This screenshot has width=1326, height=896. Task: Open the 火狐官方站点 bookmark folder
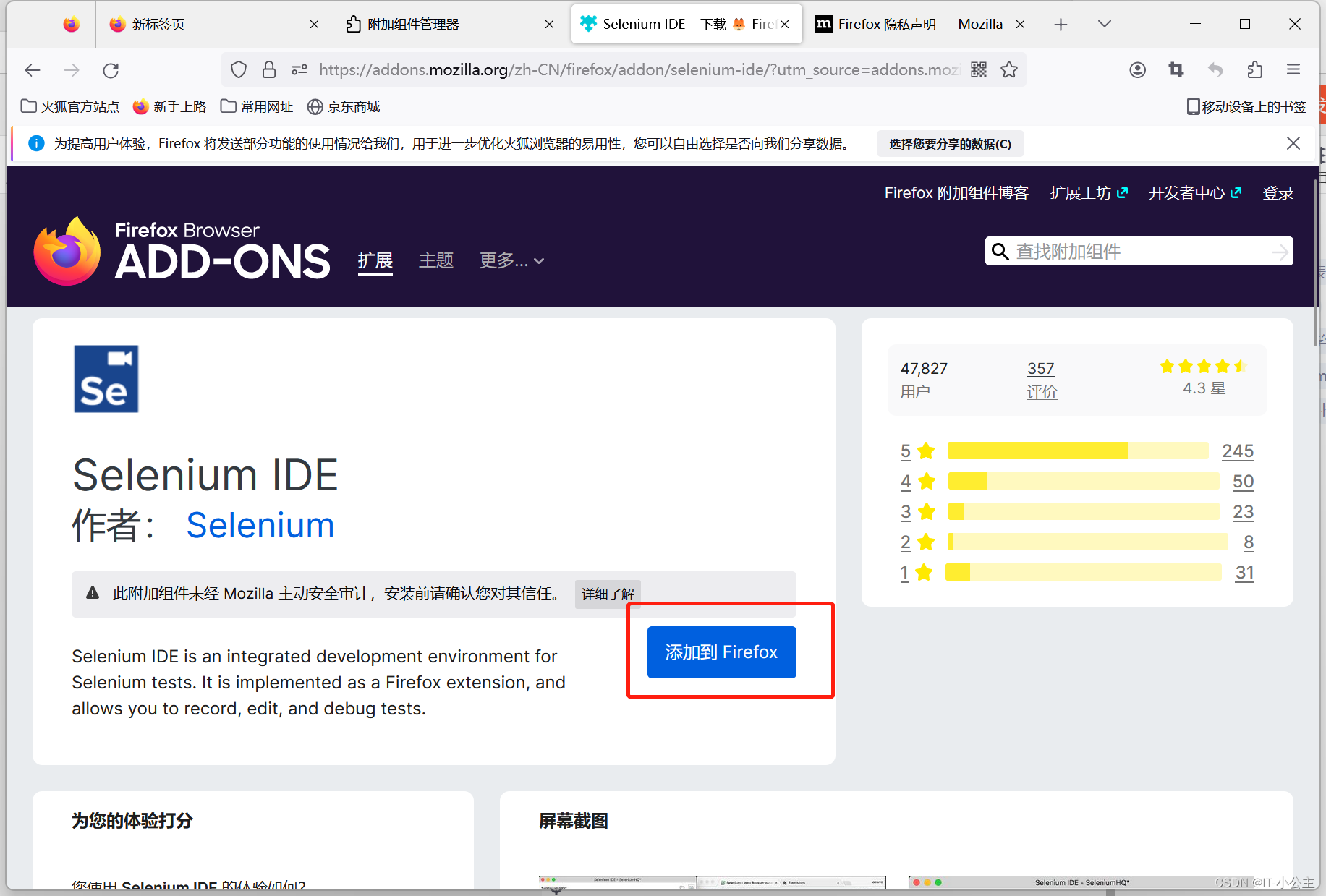[70, 106]
